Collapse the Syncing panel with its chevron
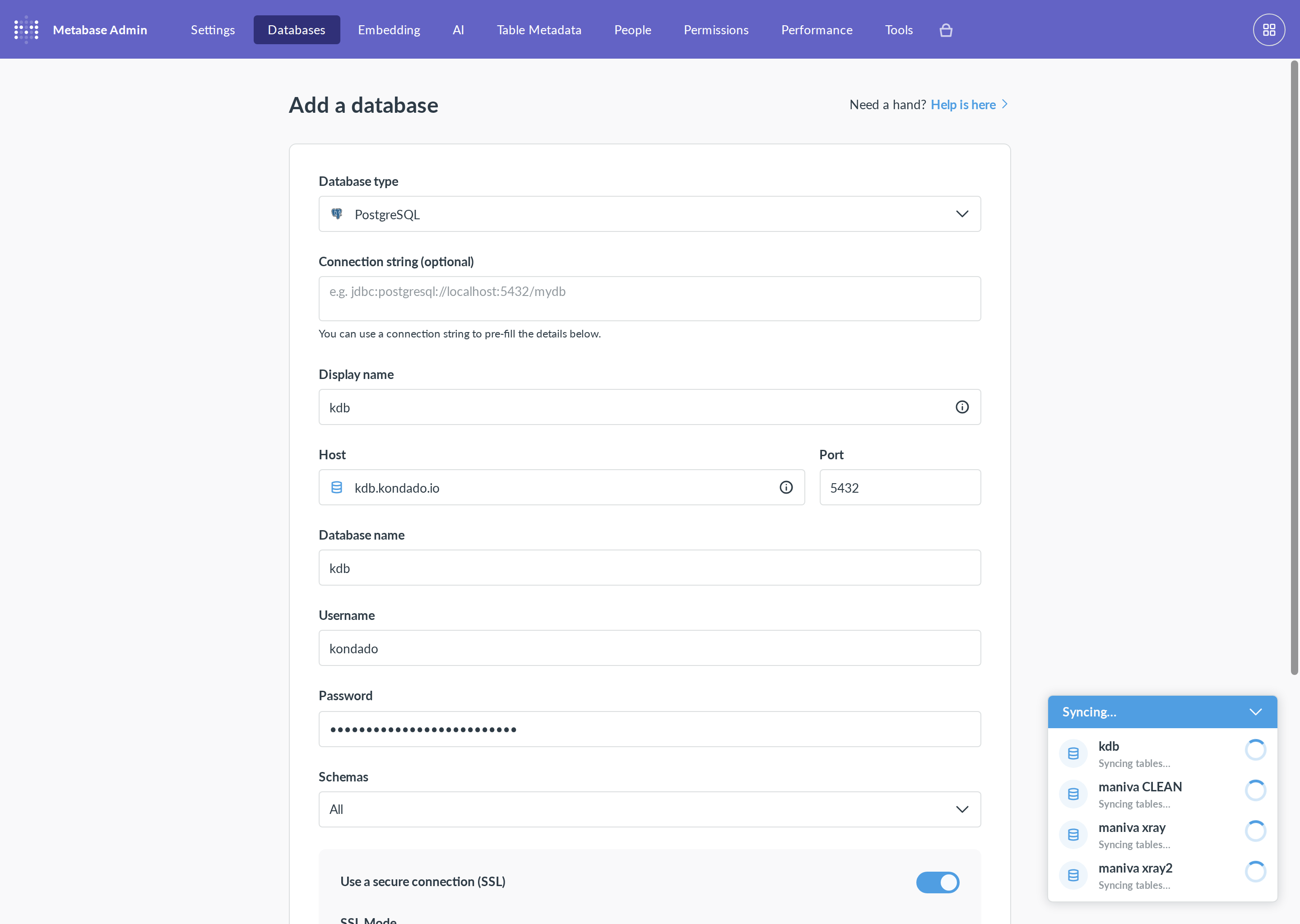 [x=1256, y=712]
